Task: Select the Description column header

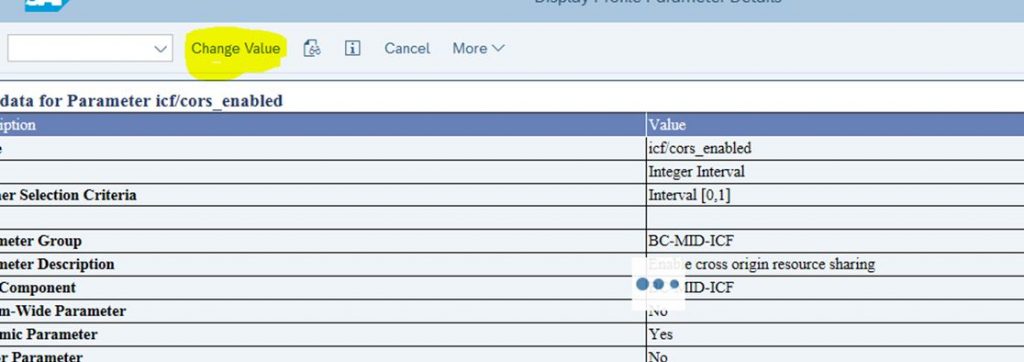Action: (18, 125)
